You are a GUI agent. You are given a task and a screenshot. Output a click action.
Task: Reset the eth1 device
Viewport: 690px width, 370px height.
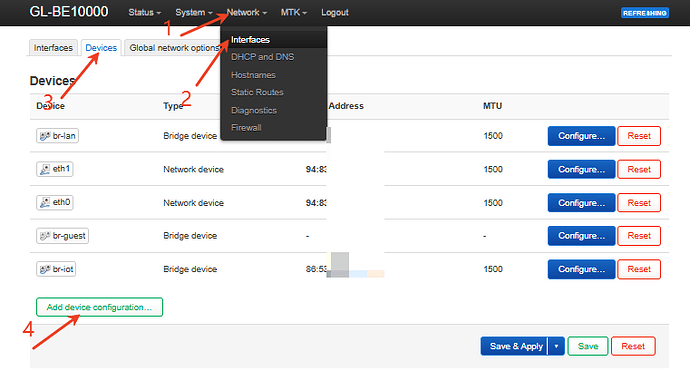639,169
